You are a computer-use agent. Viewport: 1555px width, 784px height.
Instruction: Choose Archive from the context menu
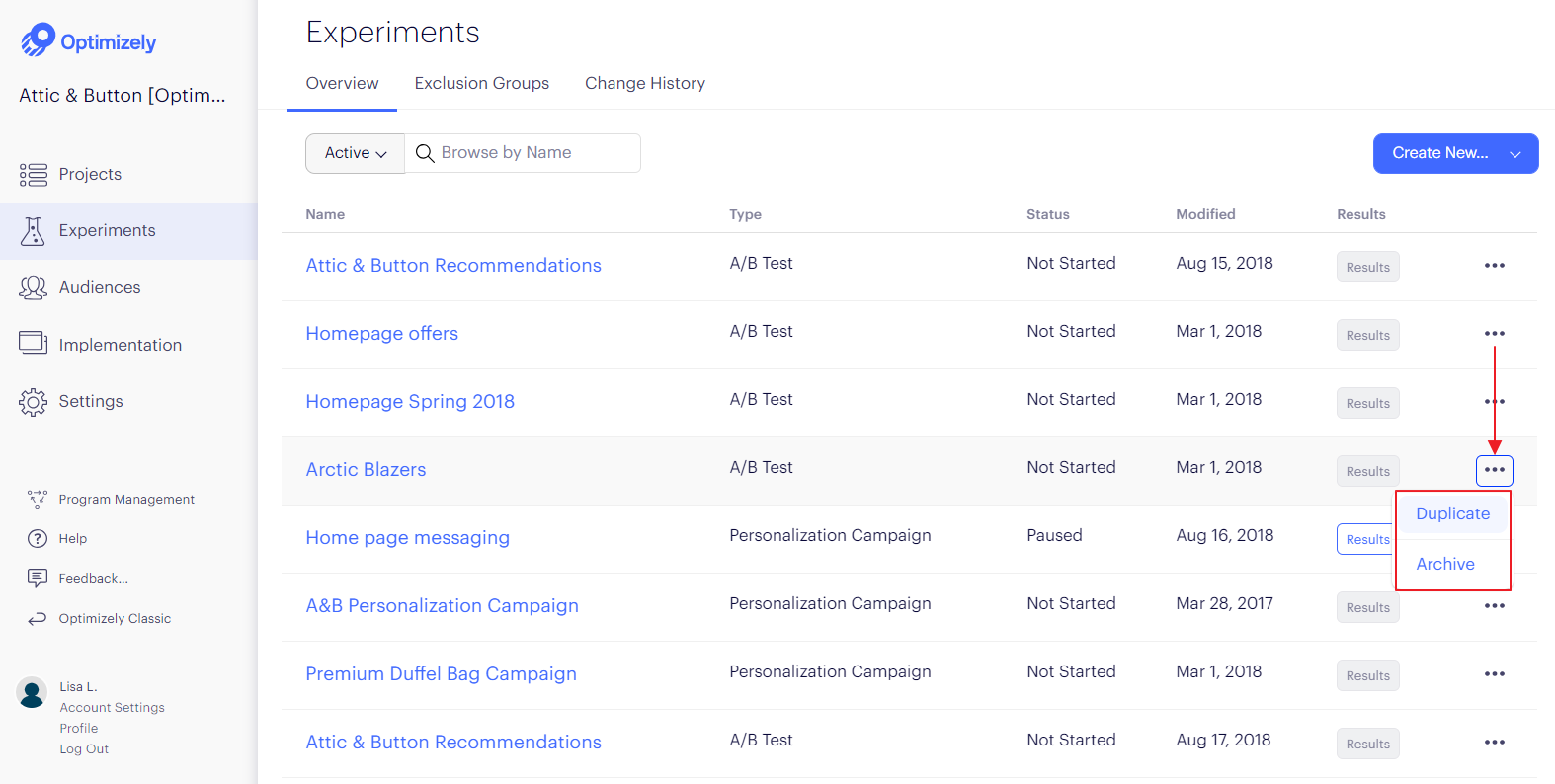(x=1445, y=564)
